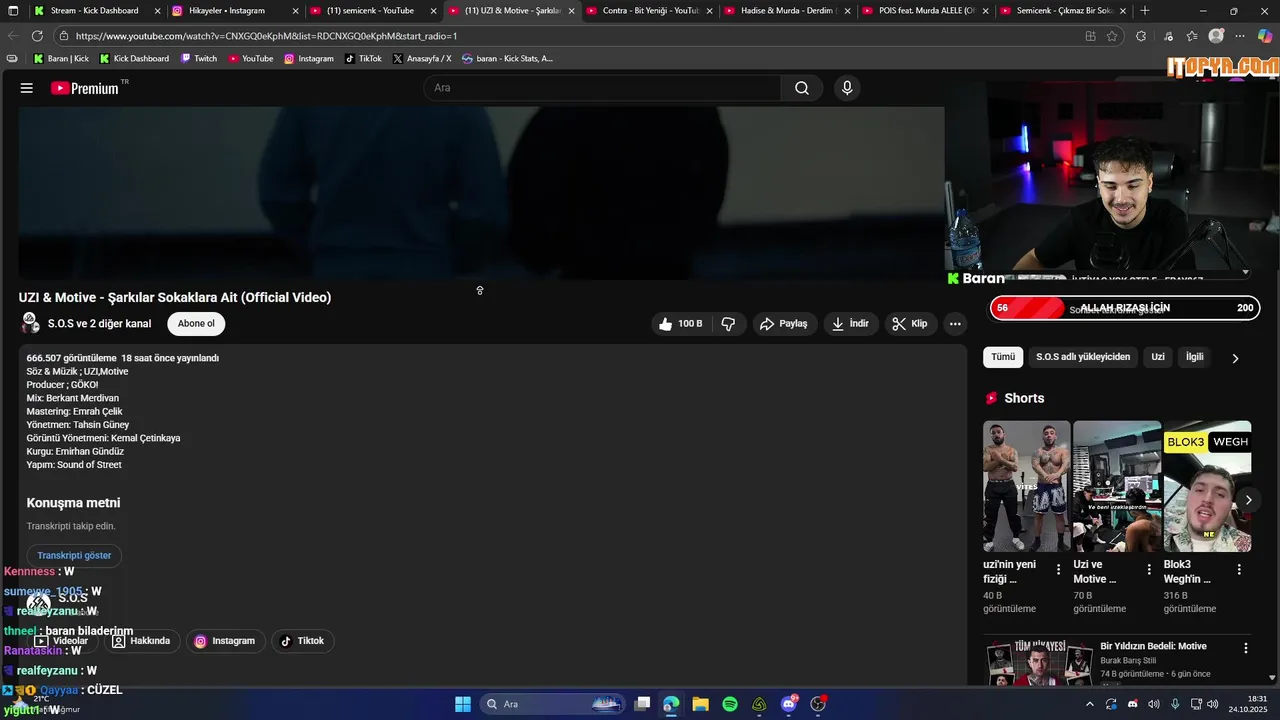Add this page to favorites star icon

(1112, 36)
